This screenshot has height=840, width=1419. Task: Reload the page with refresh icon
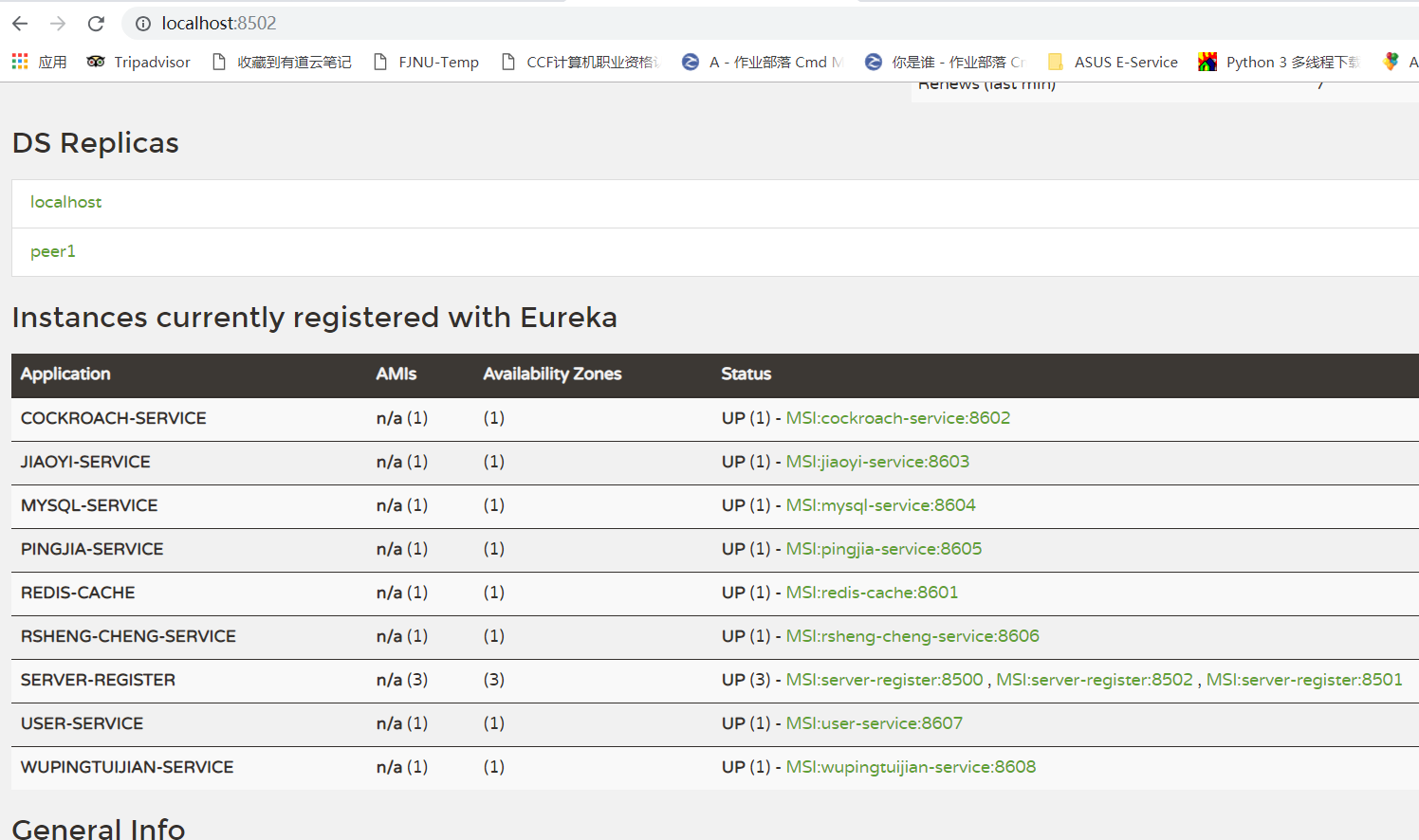(96, 24)
